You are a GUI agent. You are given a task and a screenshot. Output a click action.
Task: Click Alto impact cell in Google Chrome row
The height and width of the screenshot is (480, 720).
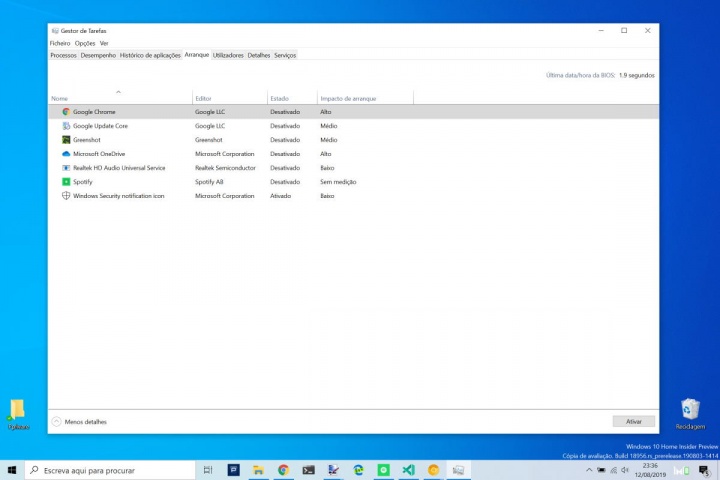click(326, 112)
